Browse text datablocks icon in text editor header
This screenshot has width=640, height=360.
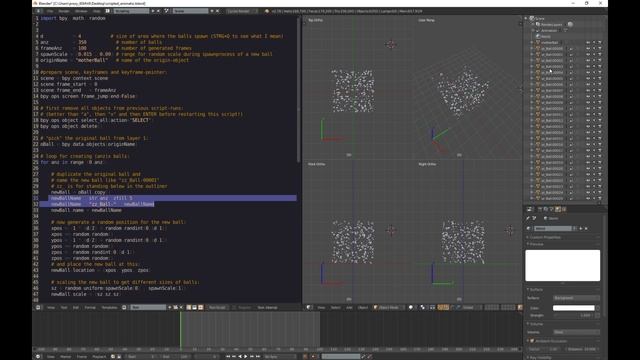pos(124,307)
